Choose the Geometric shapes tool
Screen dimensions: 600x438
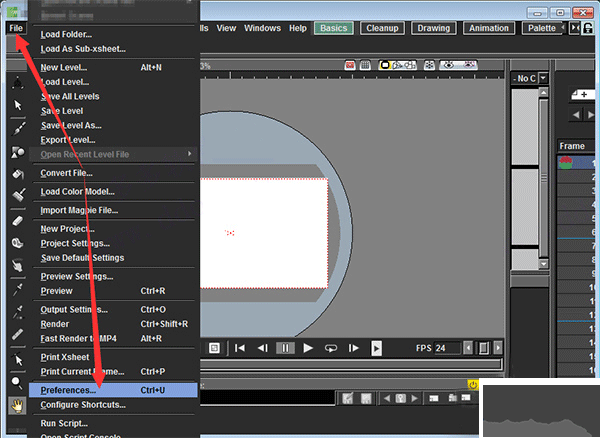(x=17, y=152)
